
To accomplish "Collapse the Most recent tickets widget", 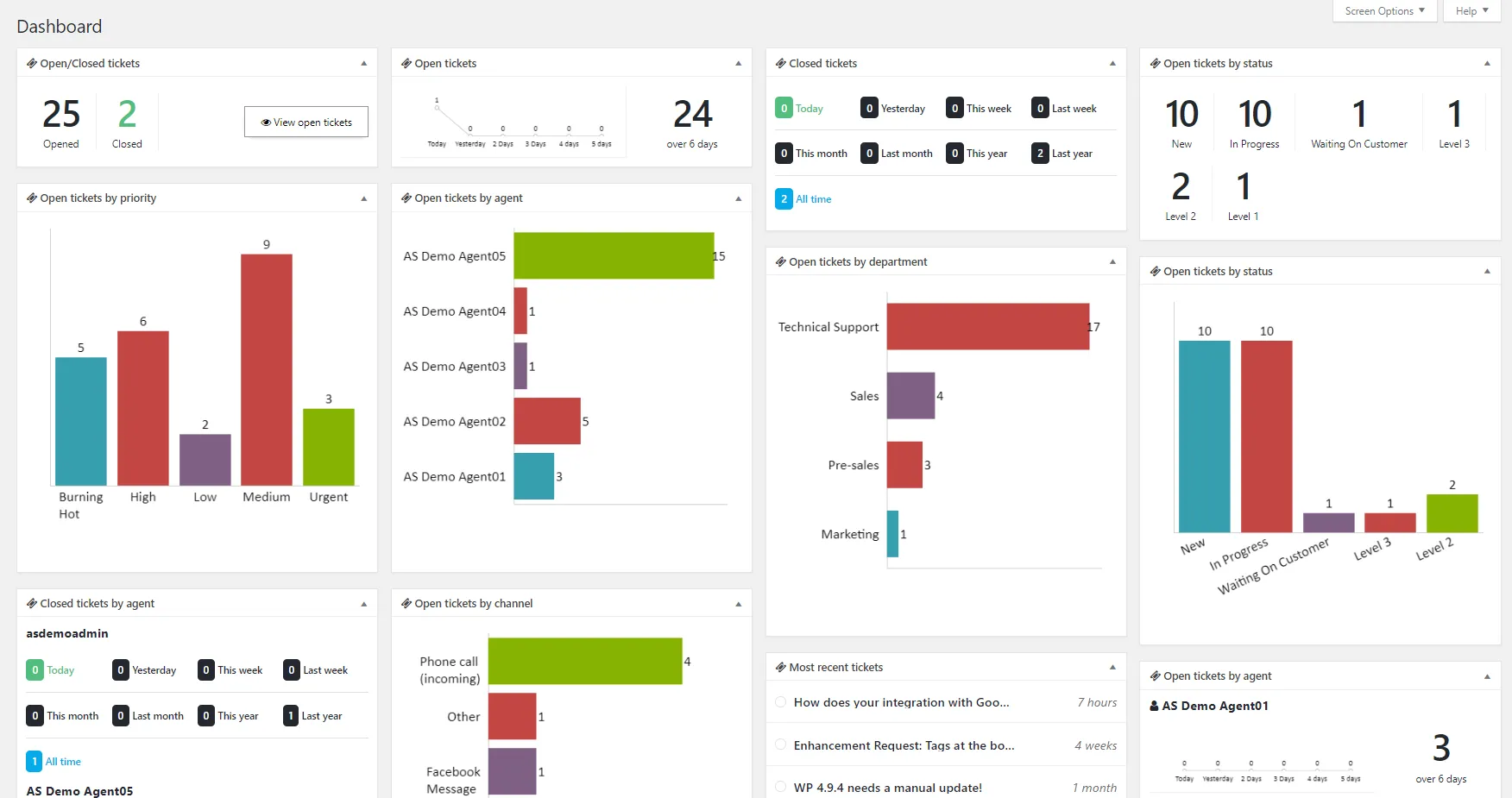I will (1112, 667).
